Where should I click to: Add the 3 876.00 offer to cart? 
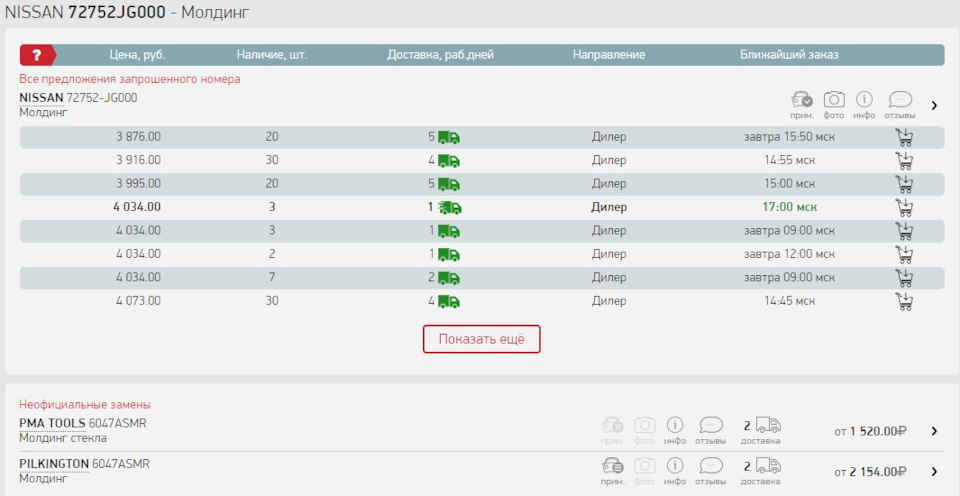tap(904, 137)
